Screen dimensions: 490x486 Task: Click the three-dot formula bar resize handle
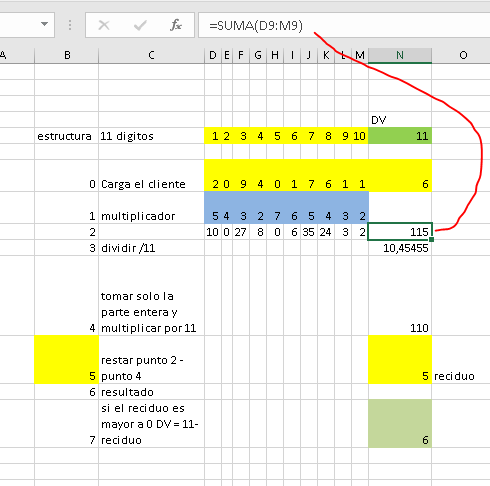pos(70,25)
